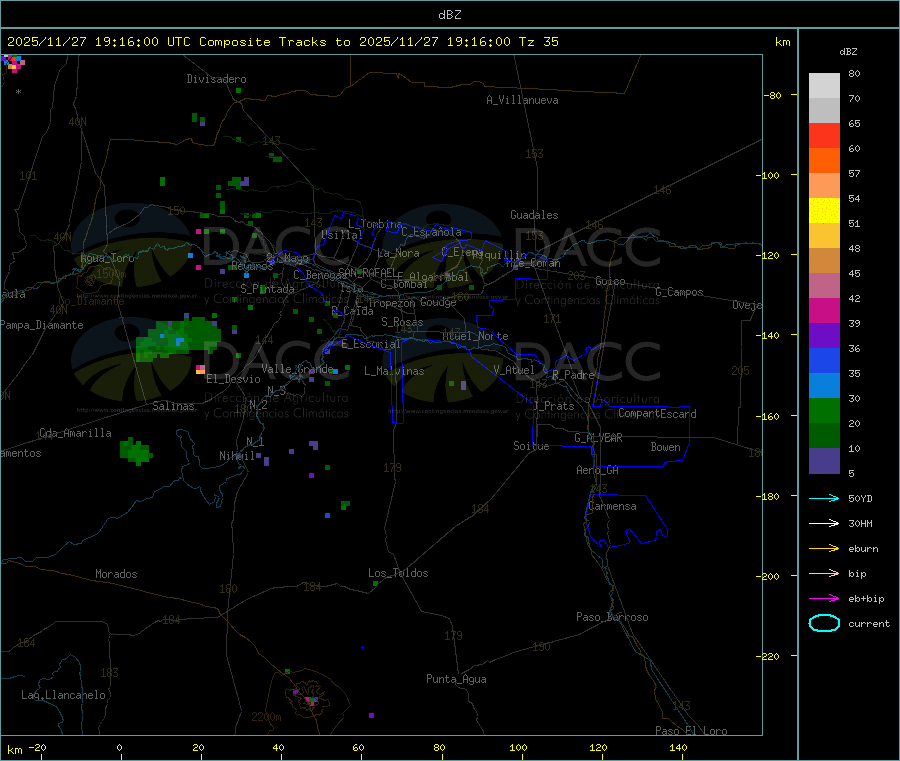Click the pink-yellow echo pixel near El_Desvio

[x=200, y=369]
